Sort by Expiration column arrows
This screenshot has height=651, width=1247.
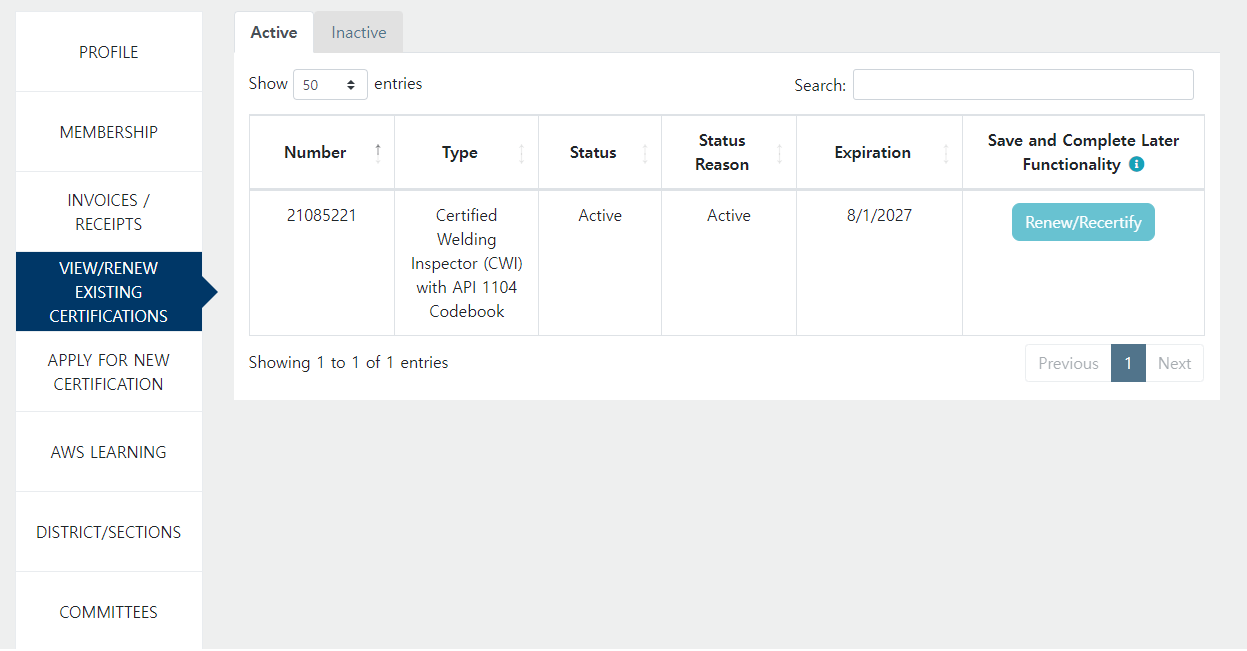click(x=945, y=153)
